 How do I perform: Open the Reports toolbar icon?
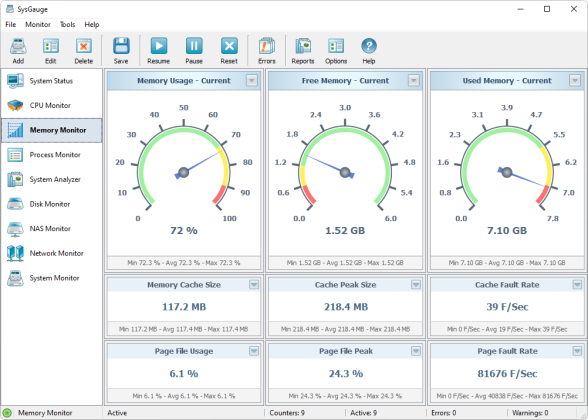(303, 46)
